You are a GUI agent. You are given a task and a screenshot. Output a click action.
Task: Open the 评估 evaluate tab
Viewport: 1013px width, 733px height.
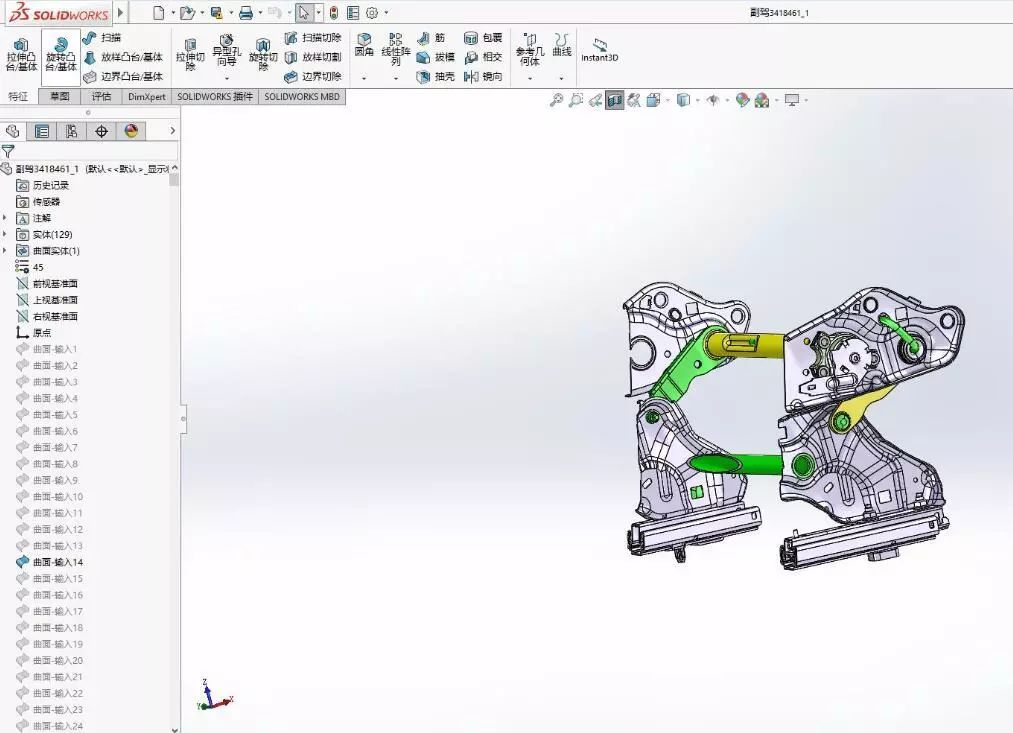click(x=101, y=97)
